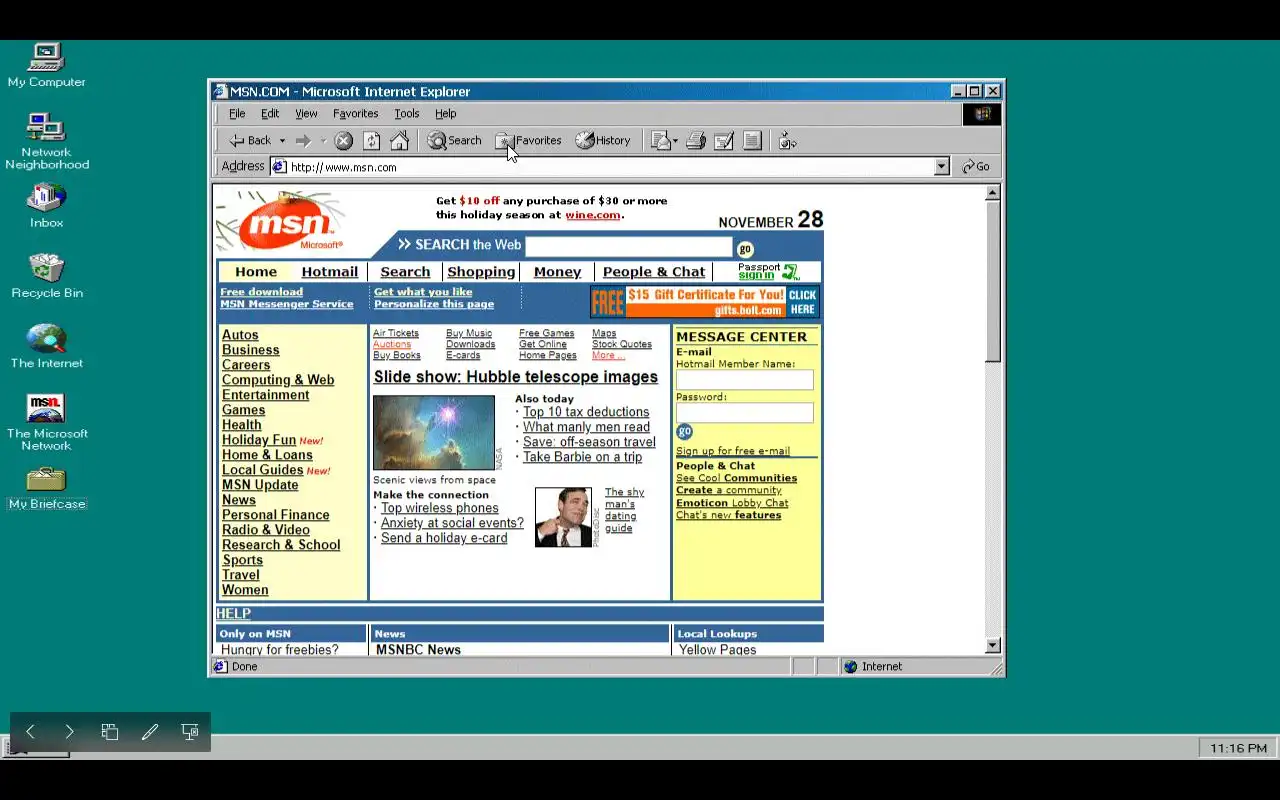Expand the Forward button history dropdown

322,141
